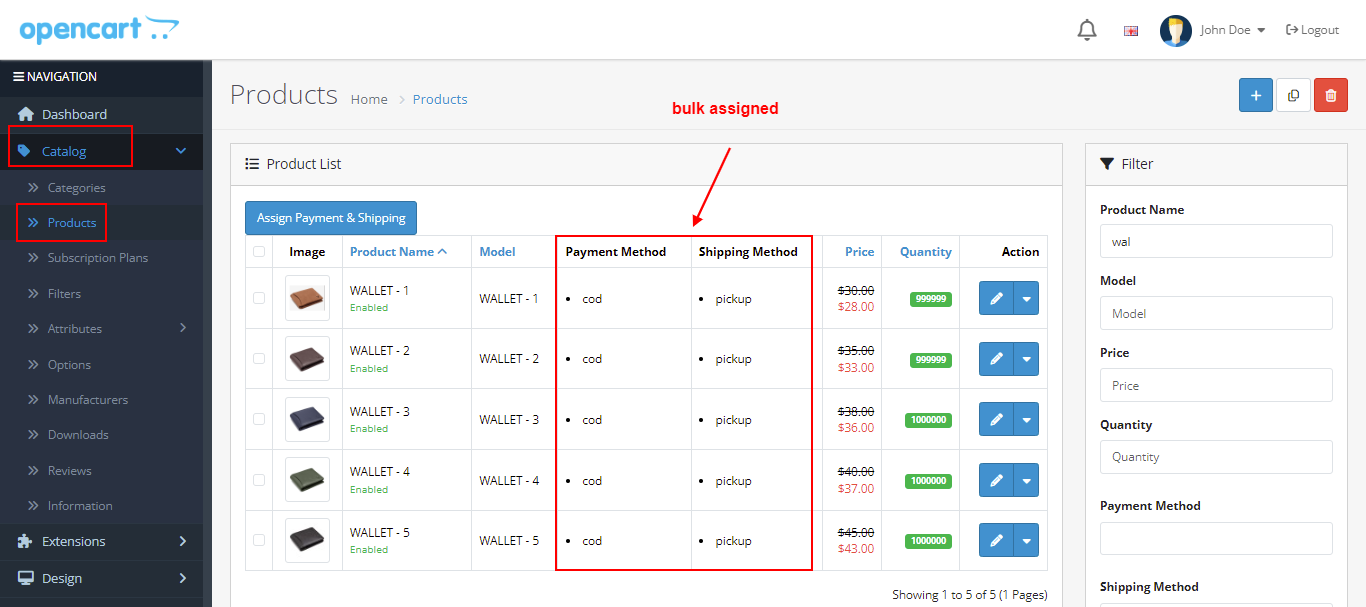Sort by Model column header
Viewport: 1366px width, 607px height.
point(497,252)
